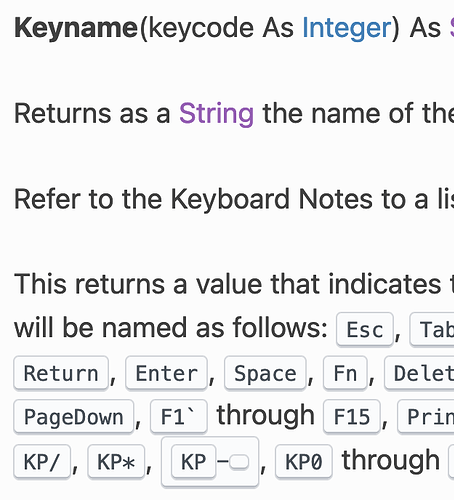The width and height of the screenshot is (454, 500).
Task: Click the bold Keyname function heading
Action: tap(76, 29)
